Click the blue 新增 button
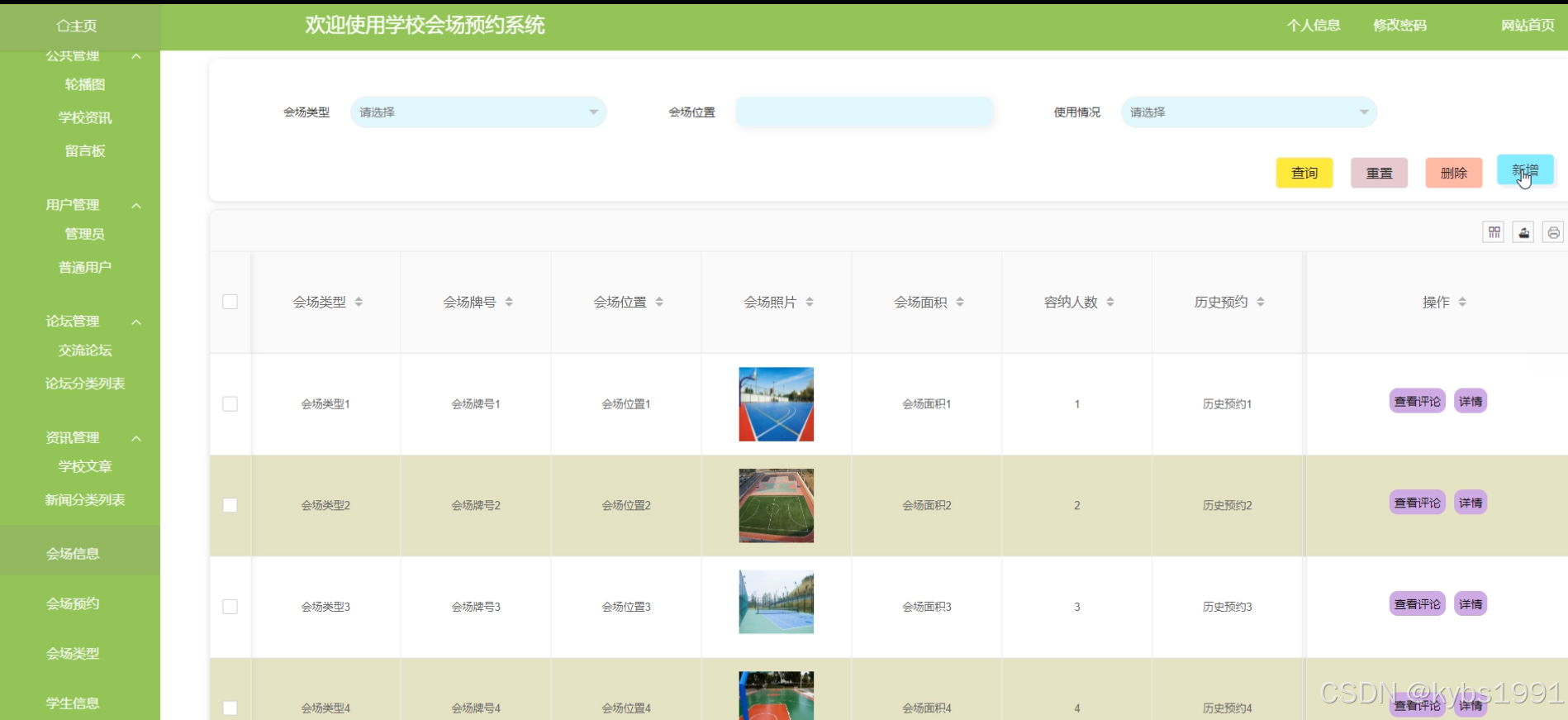The height and width of the screenshot is (720, 1568). [x=1525, y=170]
